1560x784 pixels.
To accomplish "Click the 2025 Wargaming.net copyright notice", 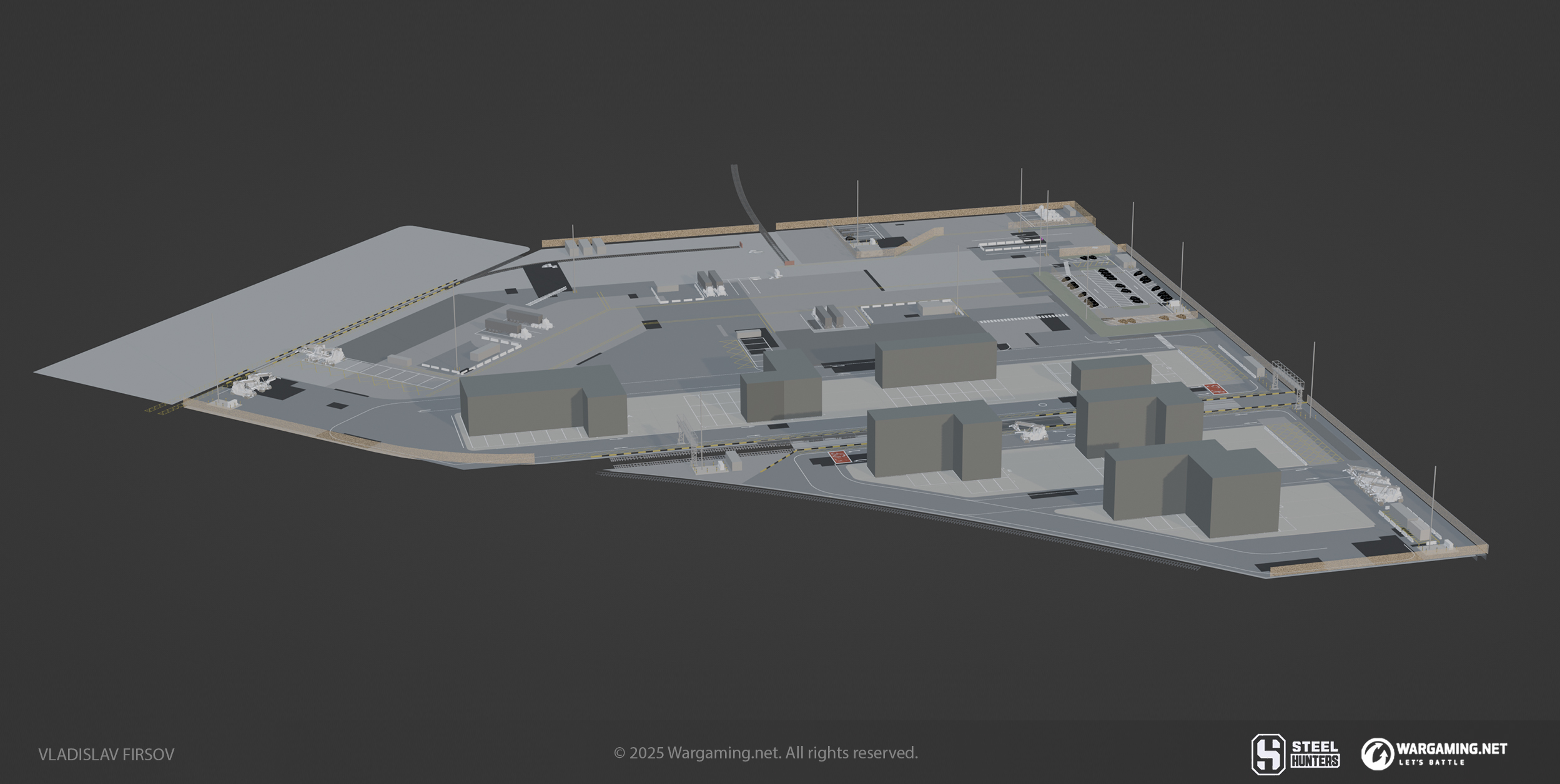I will coord(766,753).
